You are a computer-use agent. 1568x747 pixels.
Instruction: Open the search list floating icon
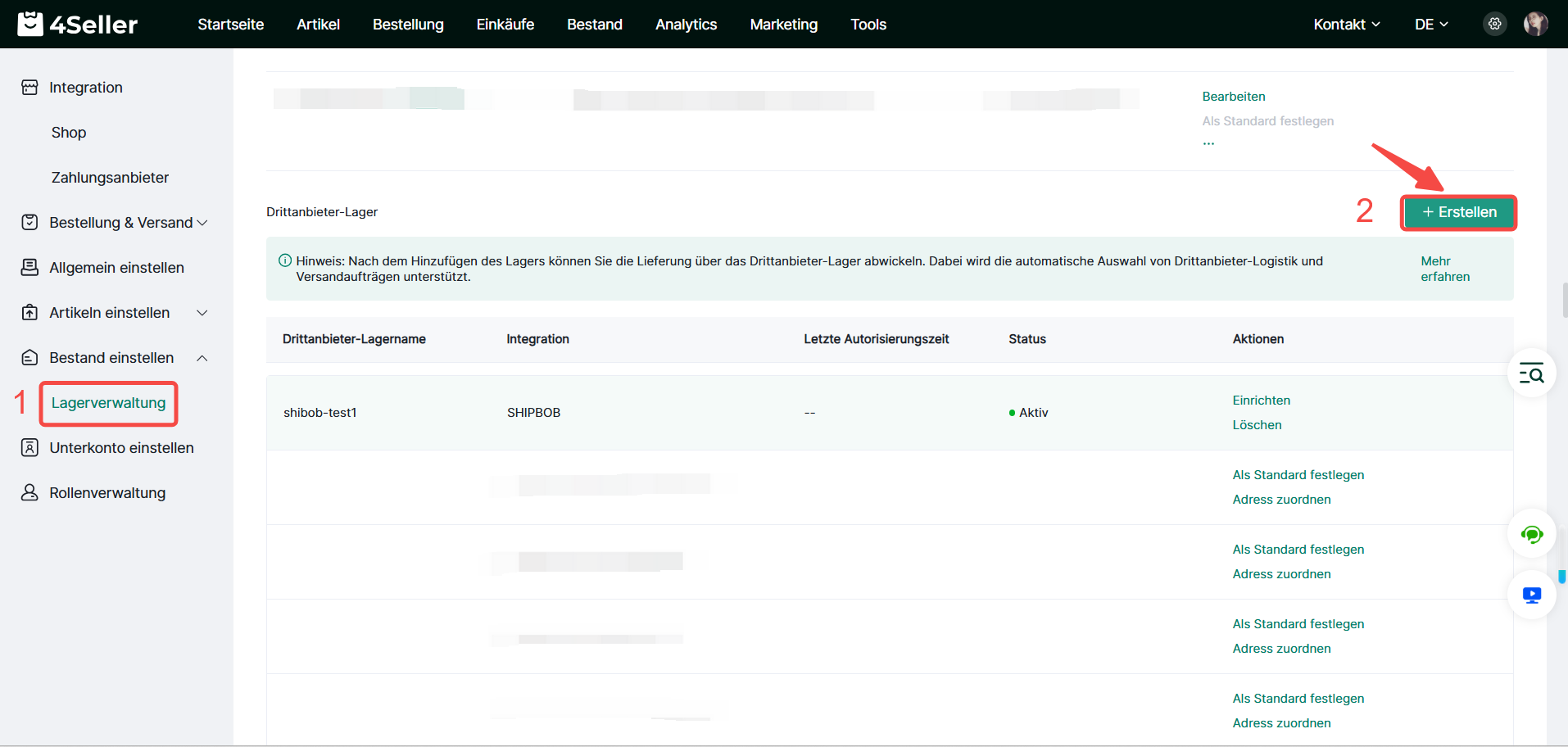click(x=1531, y=373)
